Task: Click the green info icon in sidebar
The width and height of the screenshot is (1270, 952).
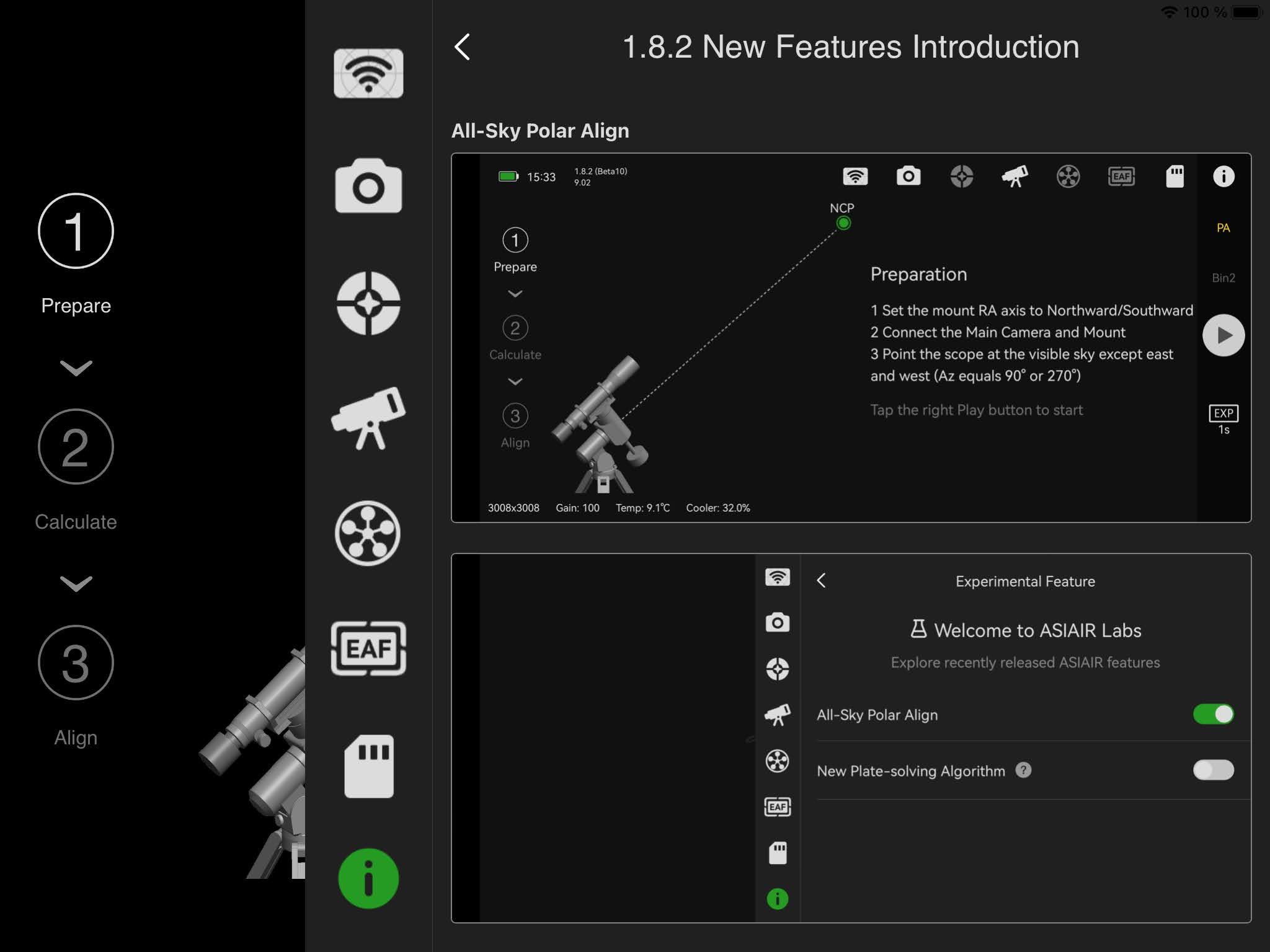Action: click(368, 878)
